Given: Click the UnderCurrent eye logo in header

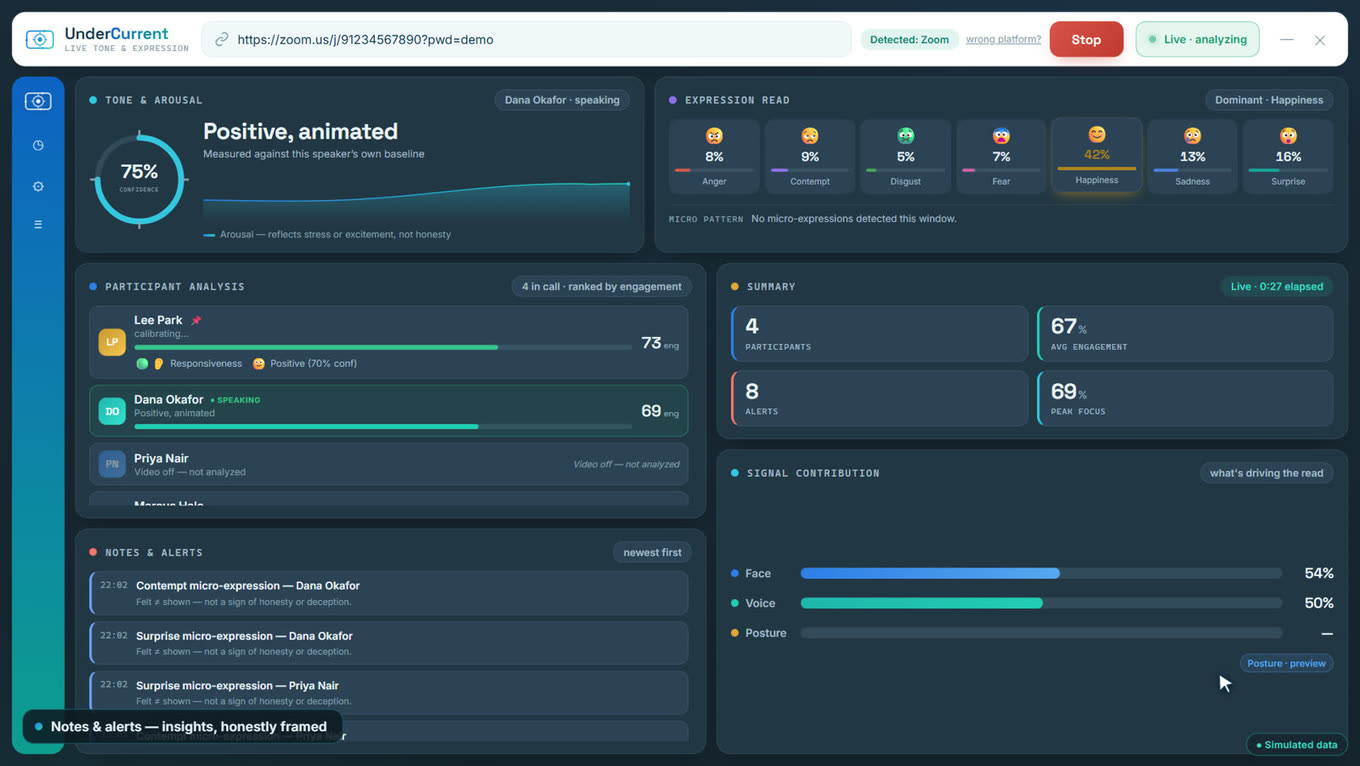Looking at the screenshot, I should (39, 40).
